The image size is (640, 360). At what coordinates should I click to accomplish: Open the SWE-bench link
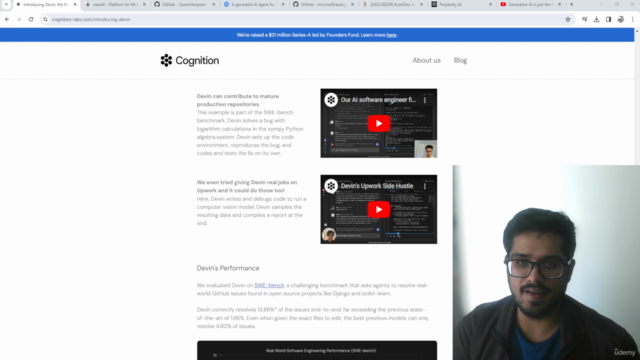point(269,285)
